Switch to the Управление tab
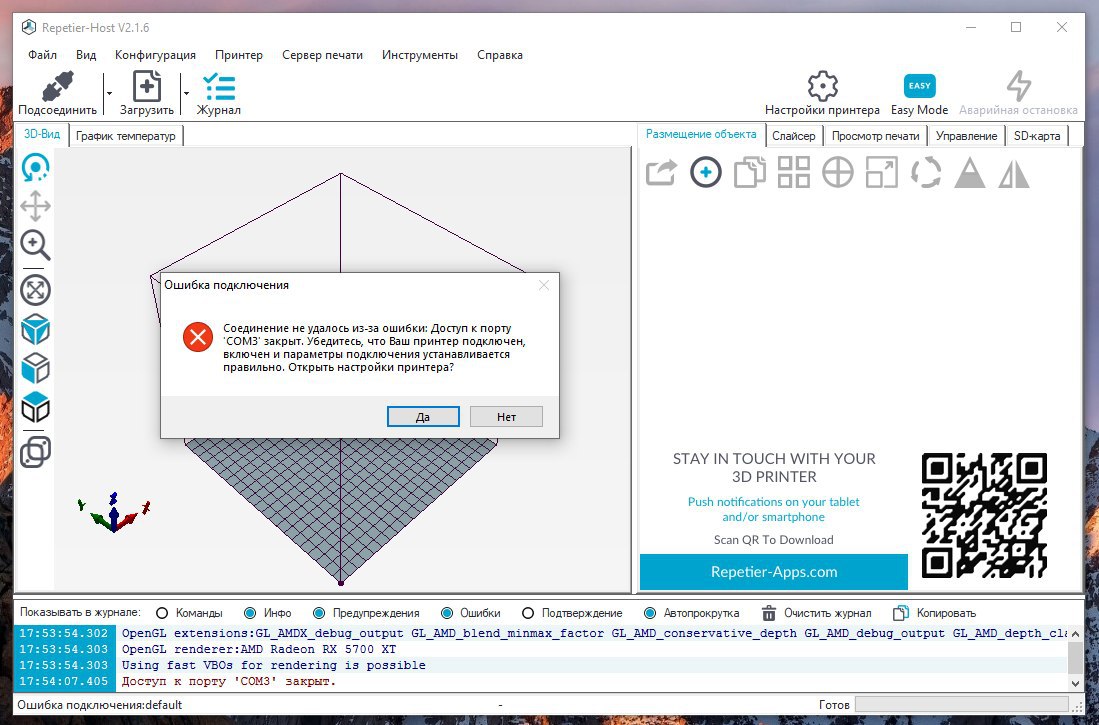The width and height of the screenshot is (1099, 725). [967, 136]
